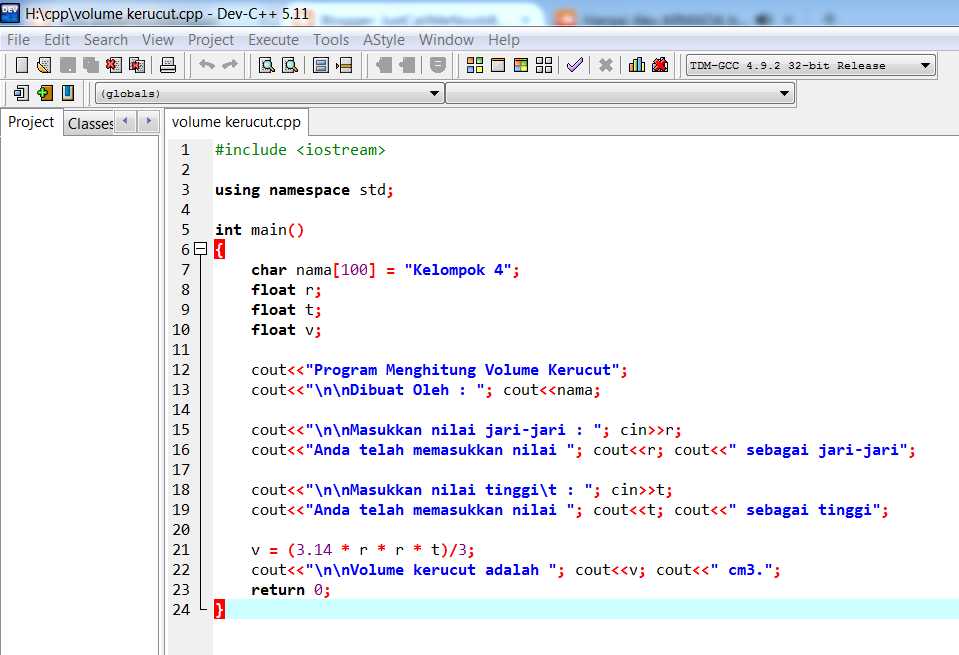Go to line icon

coord(344,65)
